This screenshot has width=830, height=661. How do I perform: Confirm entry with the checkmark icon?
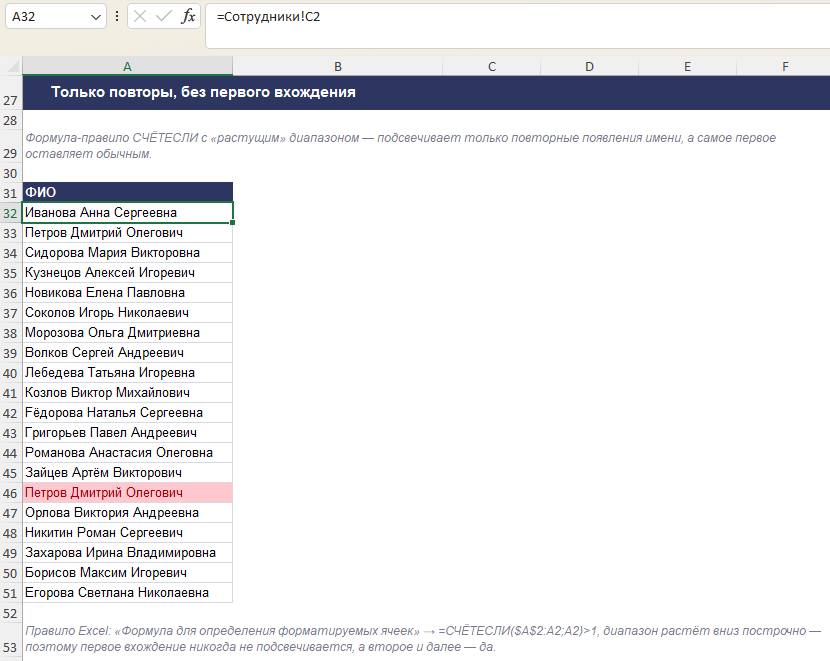click(164, 16)
